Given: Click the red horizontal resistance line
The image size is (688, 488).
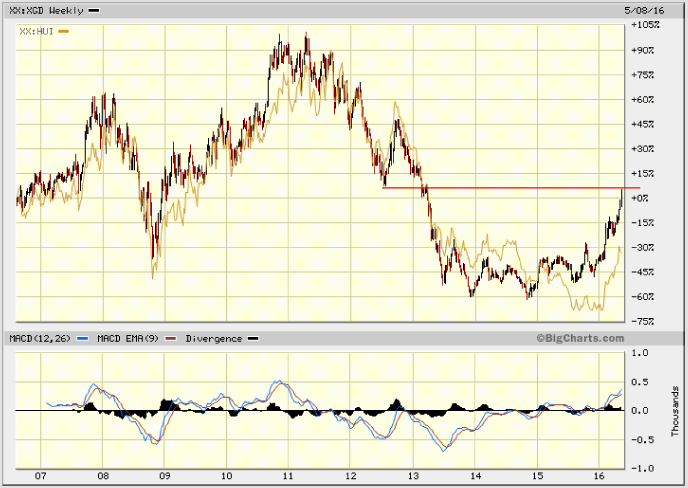Looking at the screenshot, I should coord(500,187).
